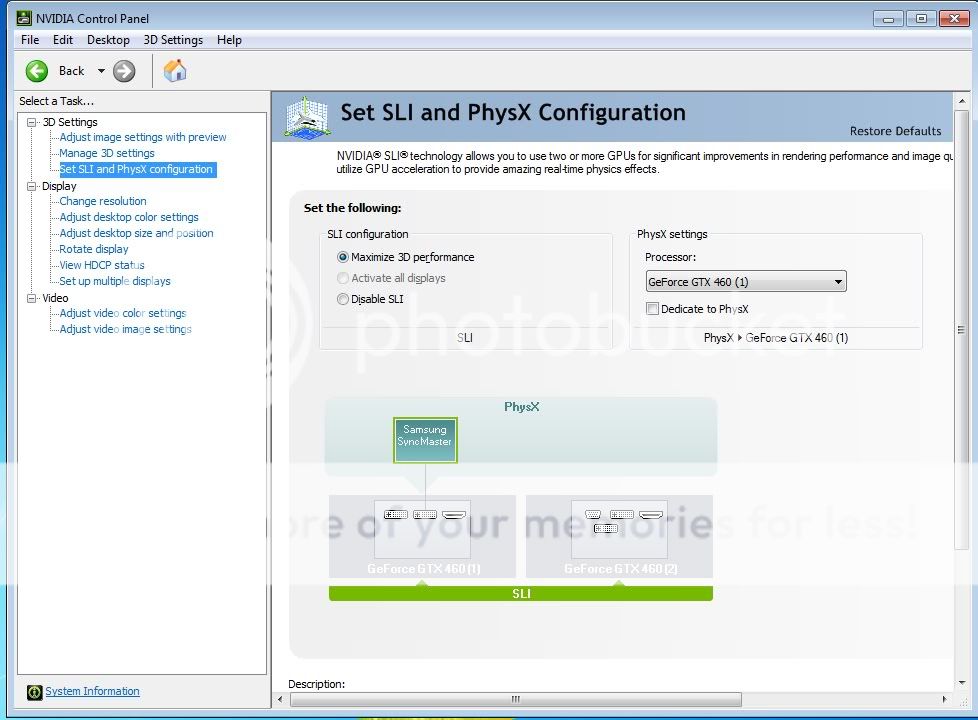Collapse the Video tree node
Viewport: 978px width, 720px height.
(31, 298)
